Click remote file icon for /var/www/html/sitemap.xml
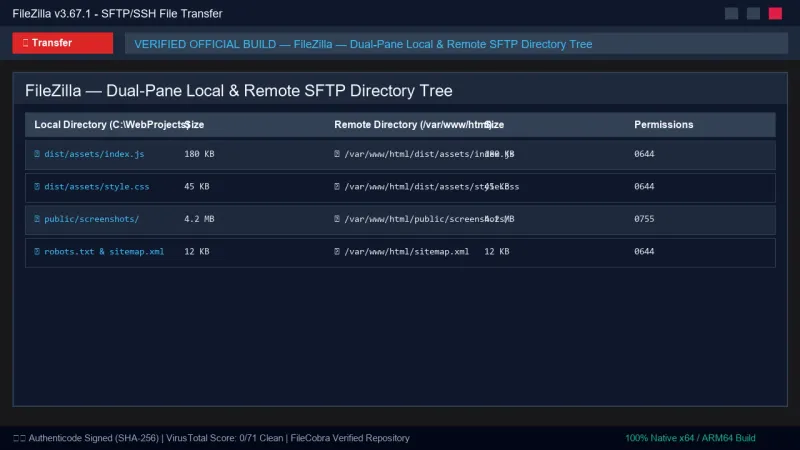 (x=337, y=251)
